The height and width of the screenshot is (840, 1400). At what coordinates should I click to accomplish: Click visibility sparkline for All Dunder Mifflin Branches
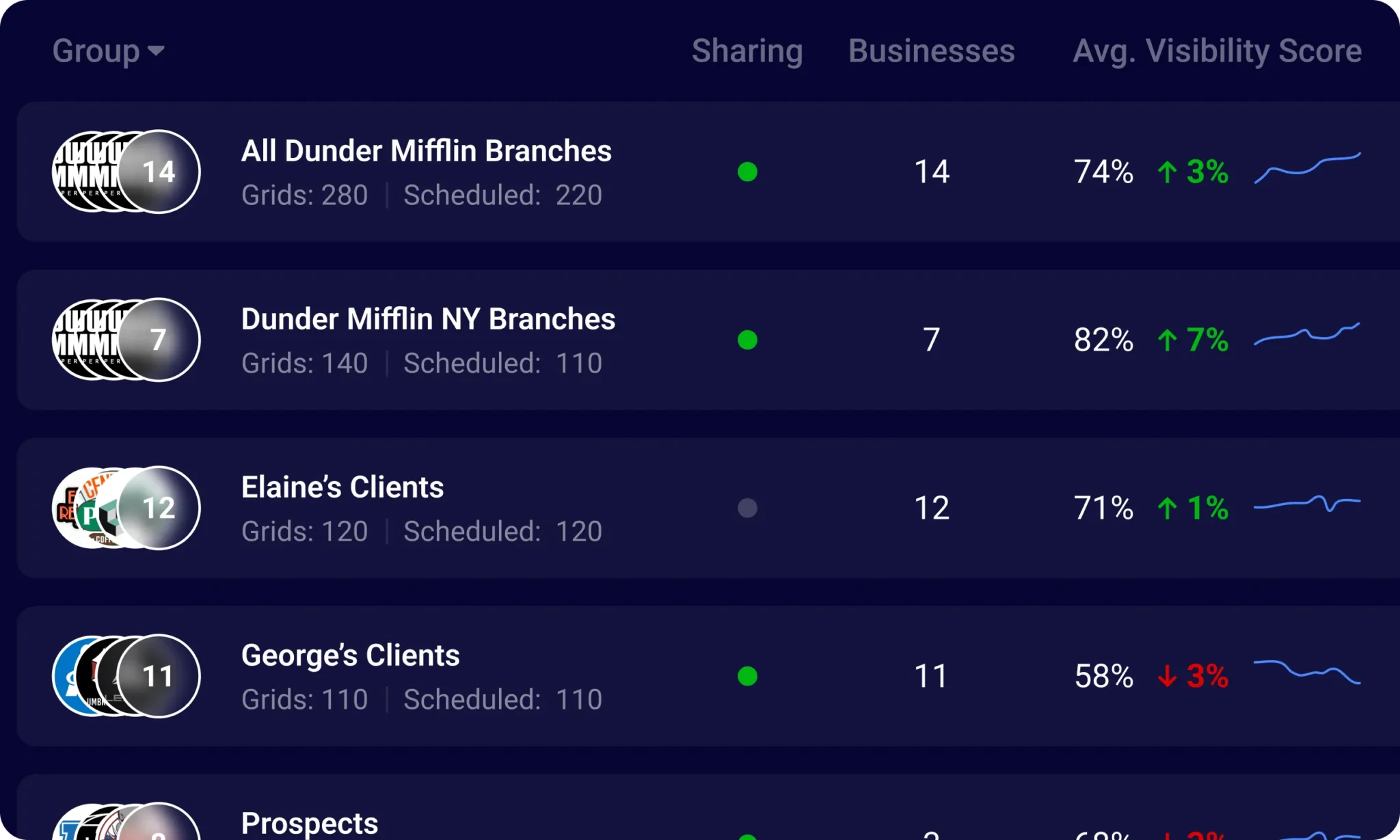coord(1307,169)
